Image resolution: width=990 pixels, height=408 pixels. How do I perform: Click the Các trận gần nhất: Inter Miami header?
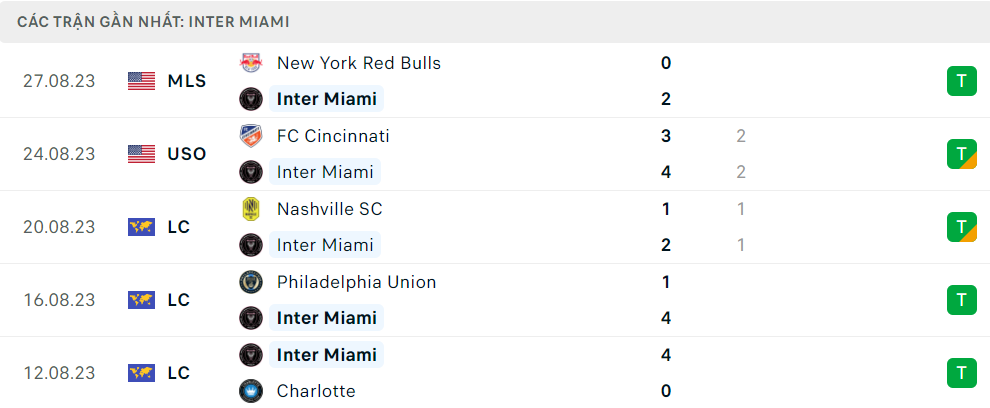[x=153, y=22]
